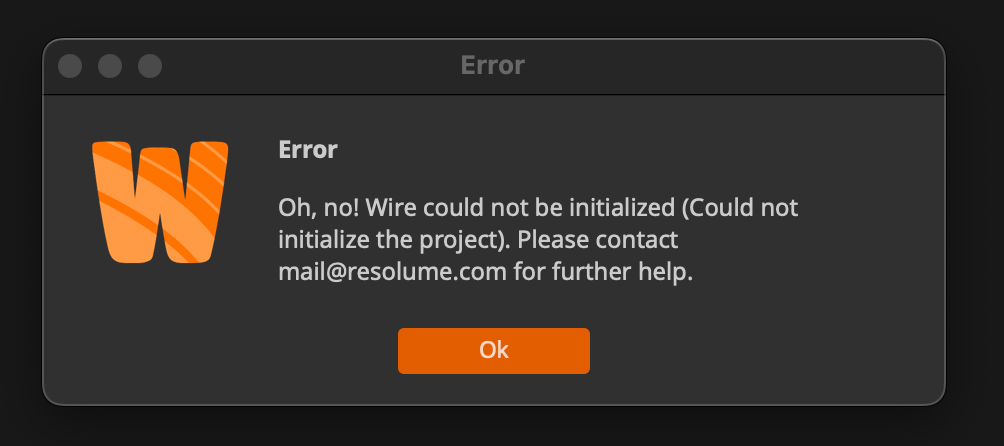1004x446 pixels.
Task: Click the mail@resolume.com email address
Action: (x=393, y=272)
